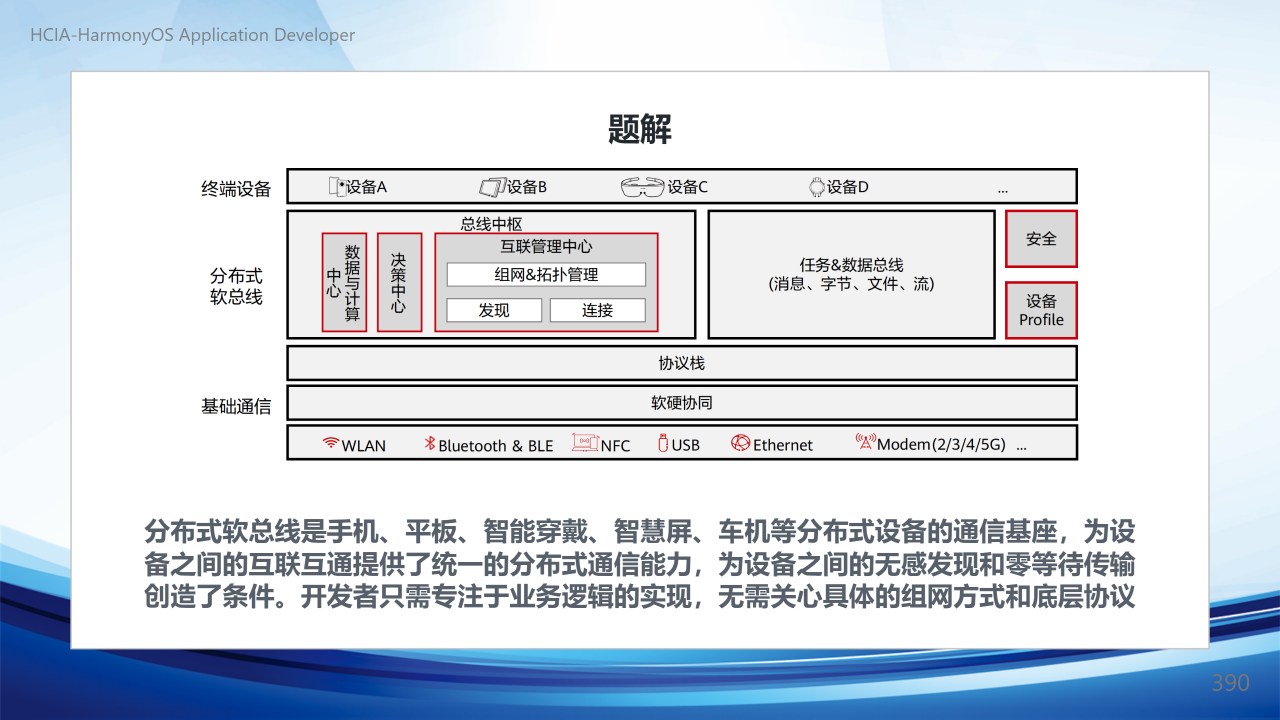This screenshot has width=1280, height=720.
Task: Click the (消息、字节、文件、流) text
Action: 852,284
